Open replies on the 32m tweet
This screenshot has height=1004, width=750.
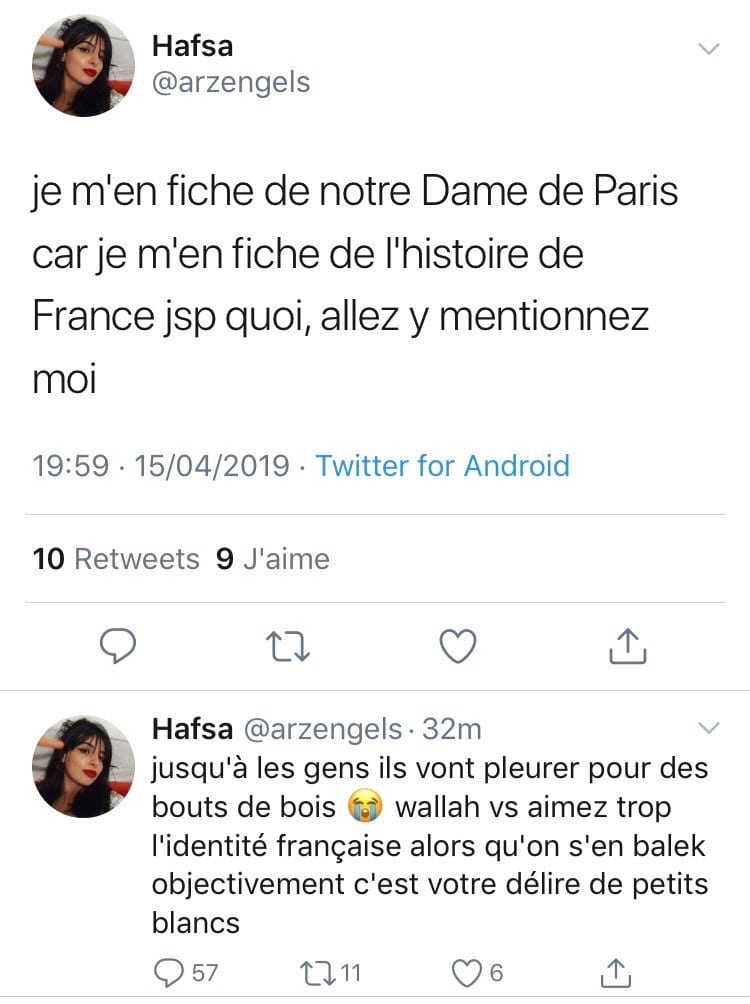tap(186, 973)
